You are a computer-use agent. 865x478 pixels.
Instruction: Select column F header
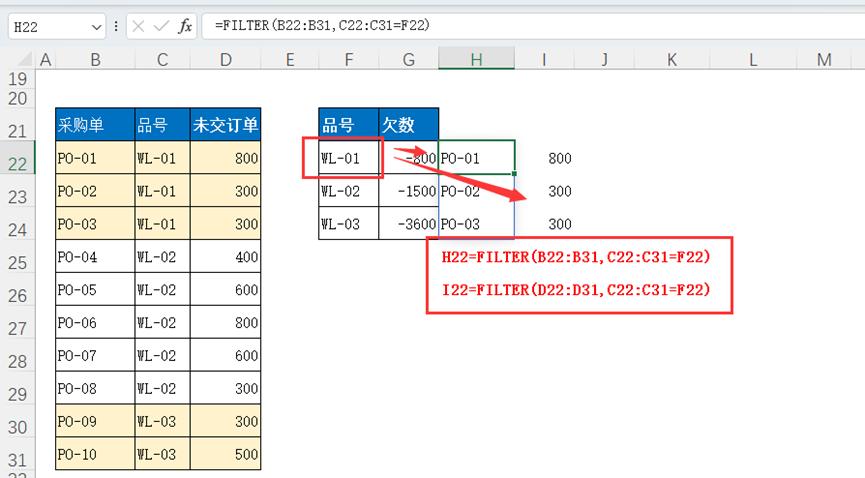pos(349,60)
